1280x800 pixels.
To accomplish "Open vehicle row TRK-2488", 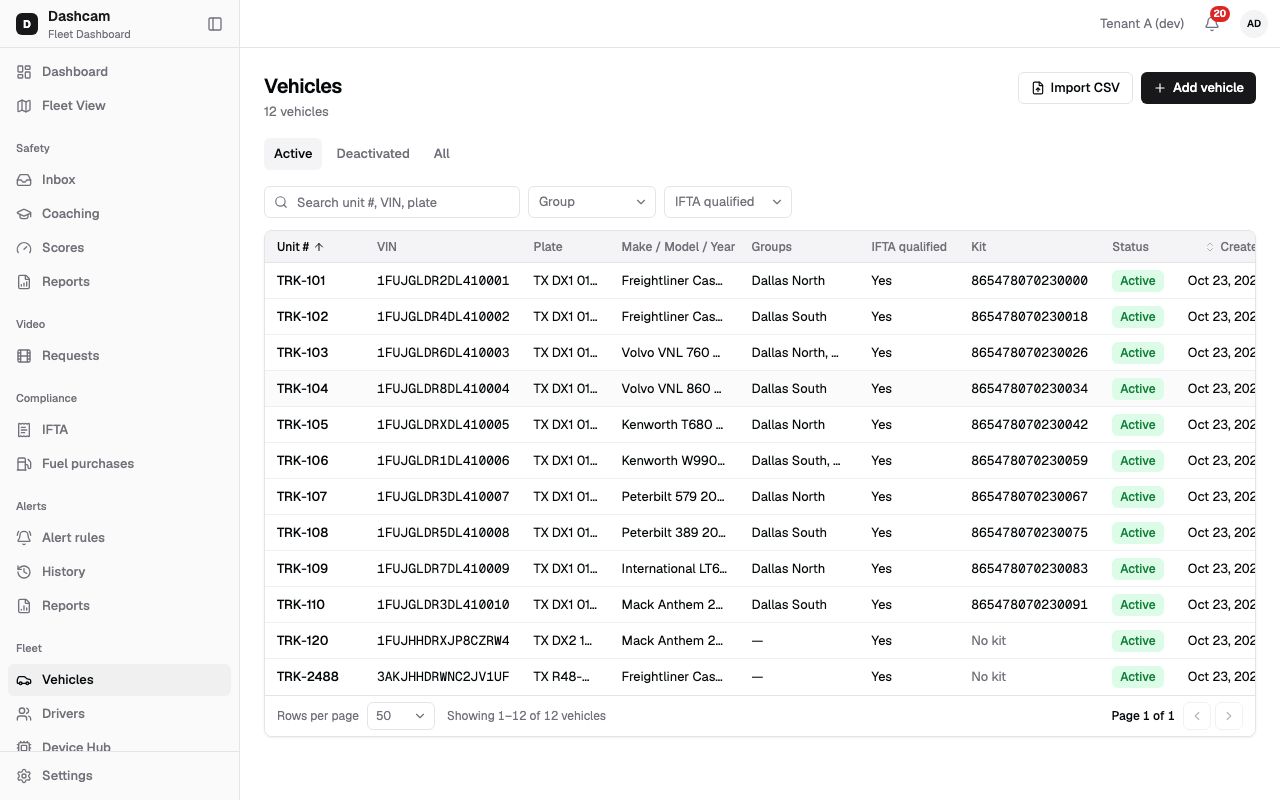I will [760, 677].
